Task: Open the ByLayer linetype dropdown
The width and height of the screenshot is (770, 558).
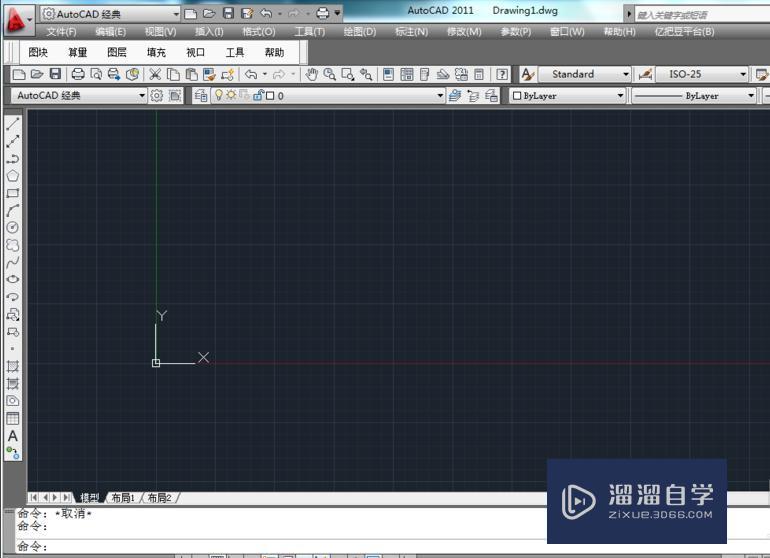Action: [x=751, y=95]
